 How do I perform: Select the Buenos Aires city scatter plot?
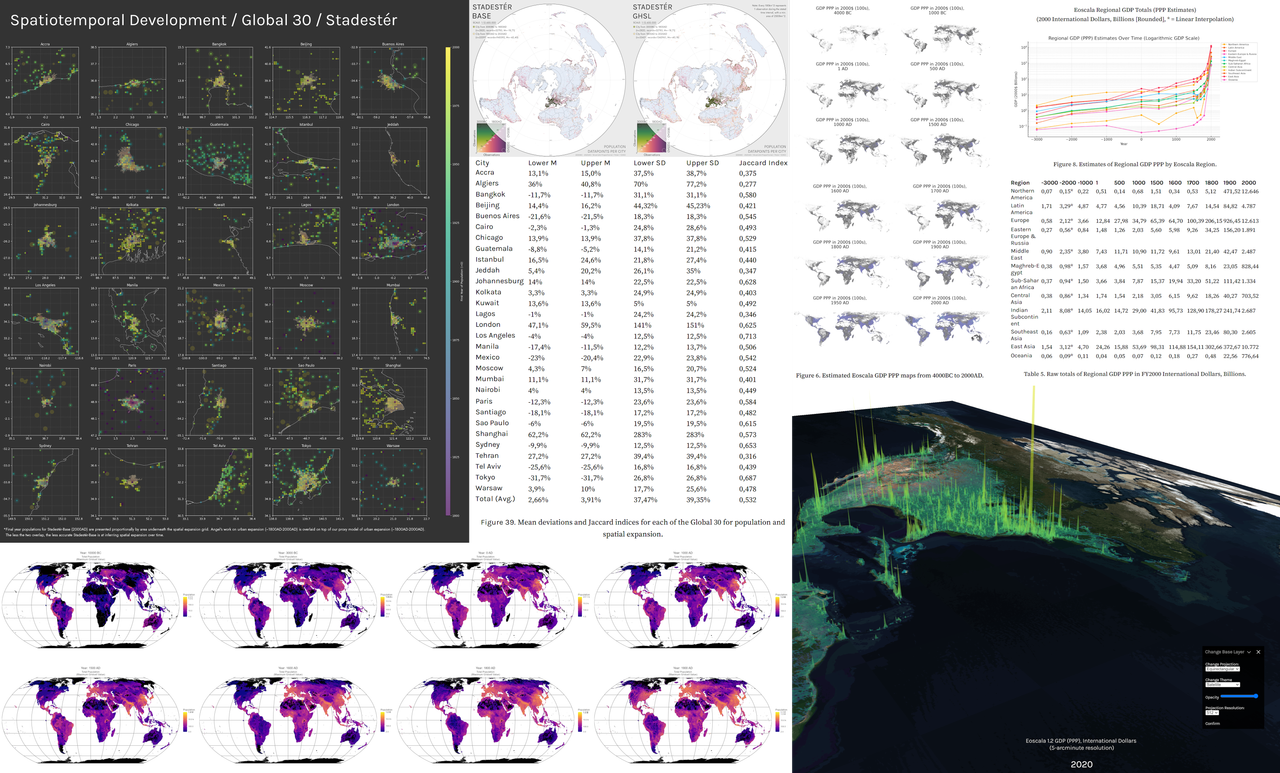391,79
